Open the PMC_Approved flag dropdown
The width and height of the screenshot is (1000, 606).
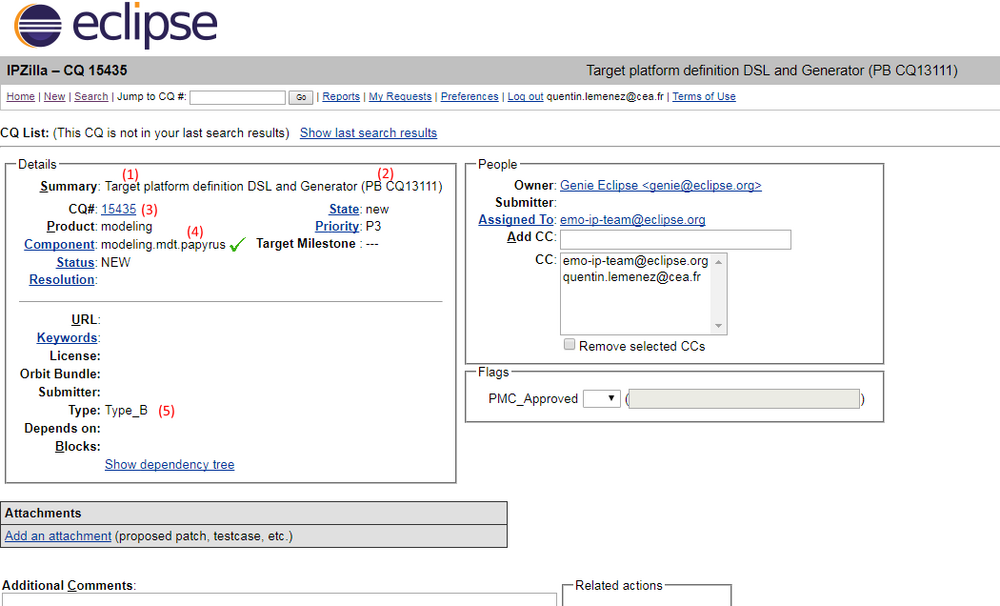click(x=601, y=399)
